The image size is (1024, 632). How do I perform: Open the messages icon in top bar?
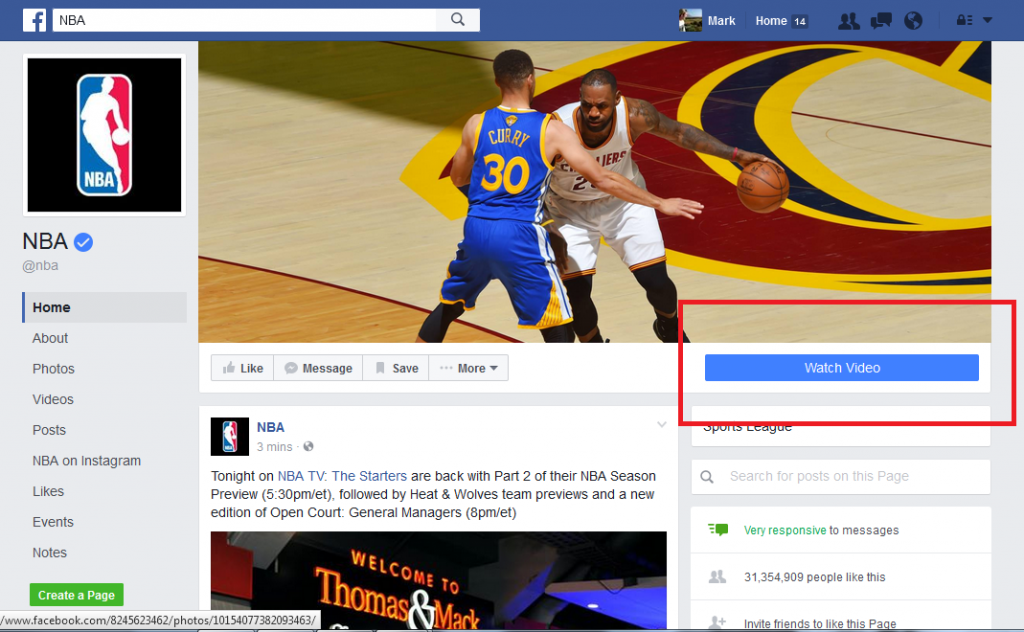(x=881, y=21)
